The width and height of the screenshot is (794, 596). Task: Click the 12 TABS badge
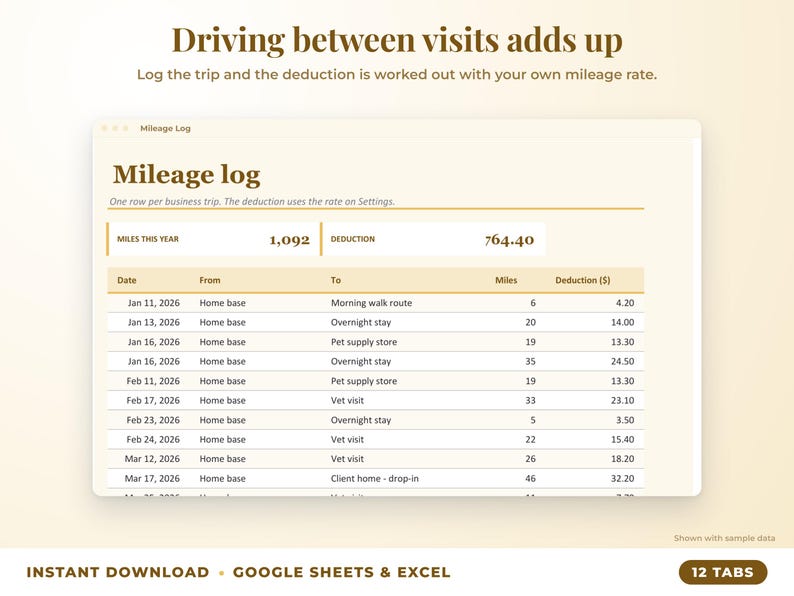click(x=723, y=572)
